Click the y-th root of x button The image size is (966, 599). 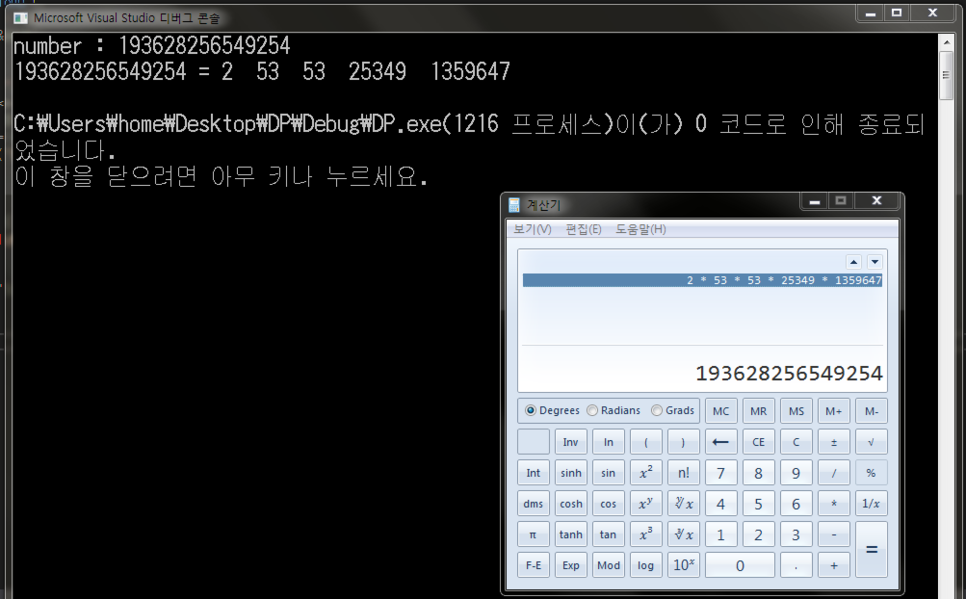pos(683,503)
